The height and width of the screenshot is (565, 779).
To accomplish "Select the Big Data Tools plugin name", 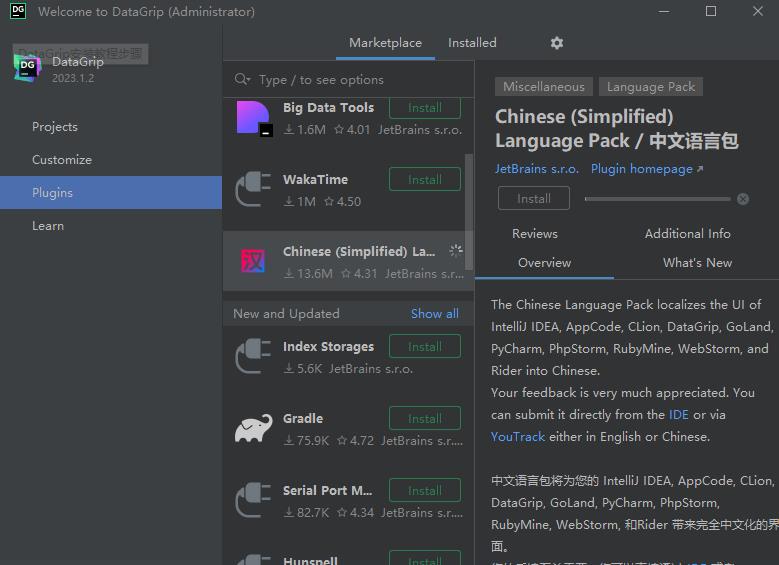I will 328,107.
